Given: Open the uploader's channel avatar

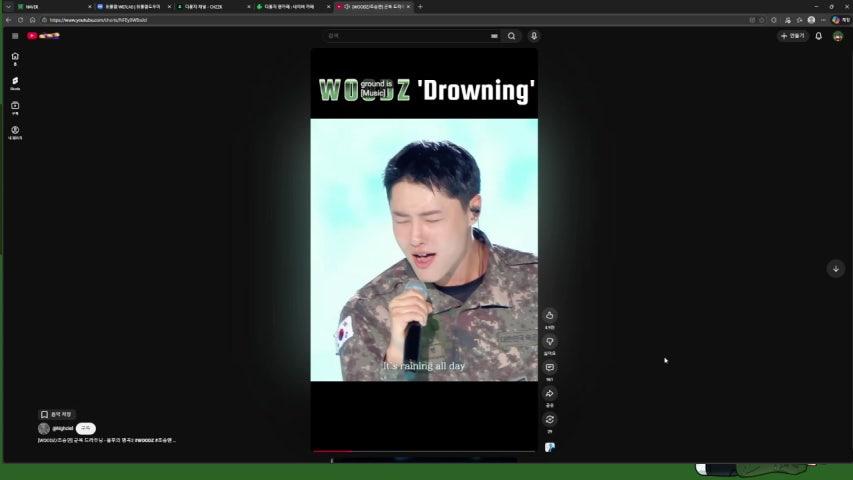Looking at the screenshot, I should (44, 429).
